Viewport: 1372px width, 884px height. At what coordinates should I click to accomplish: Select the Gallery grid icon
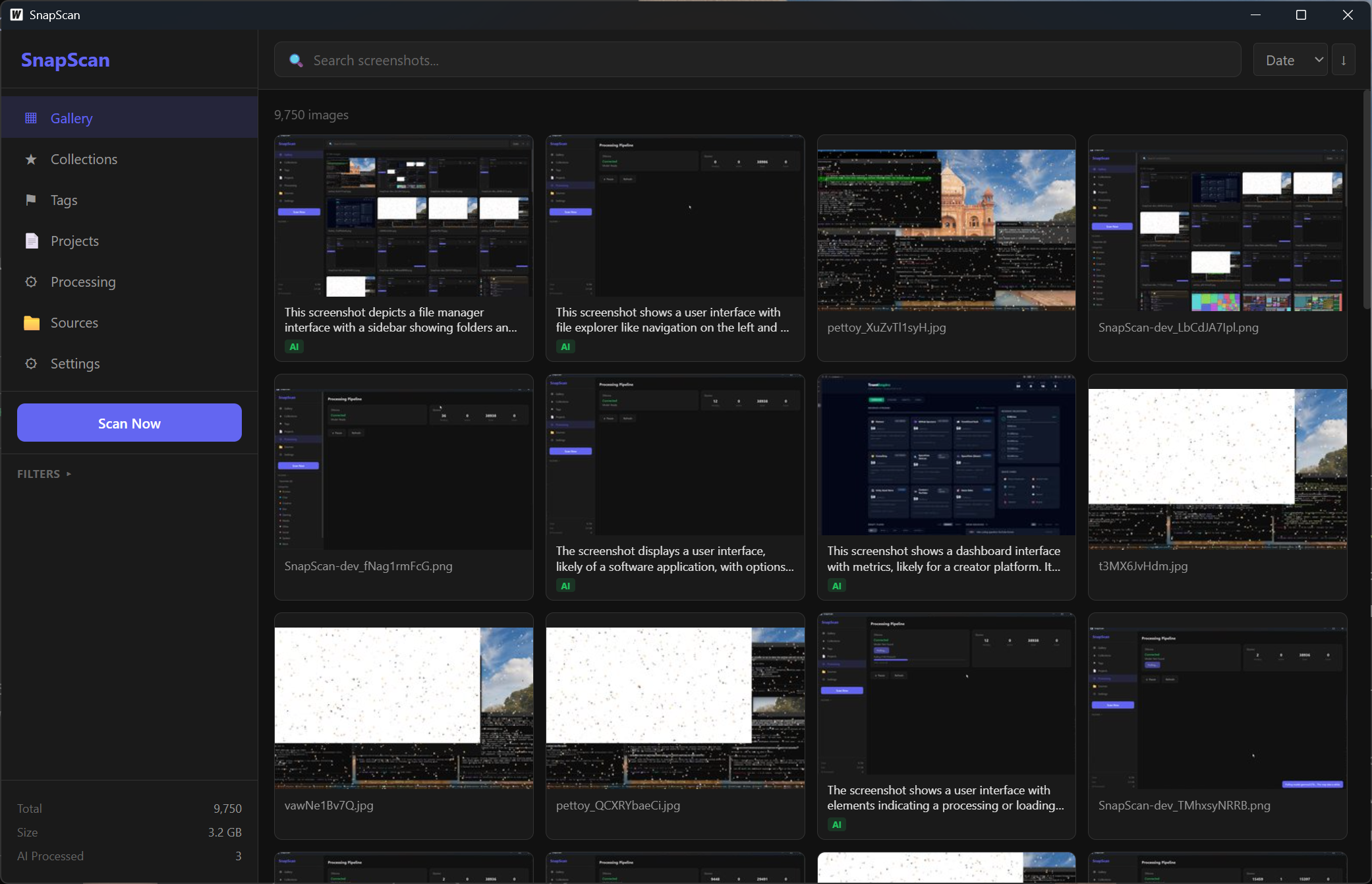pyautogui.click(x=30, y=118)
